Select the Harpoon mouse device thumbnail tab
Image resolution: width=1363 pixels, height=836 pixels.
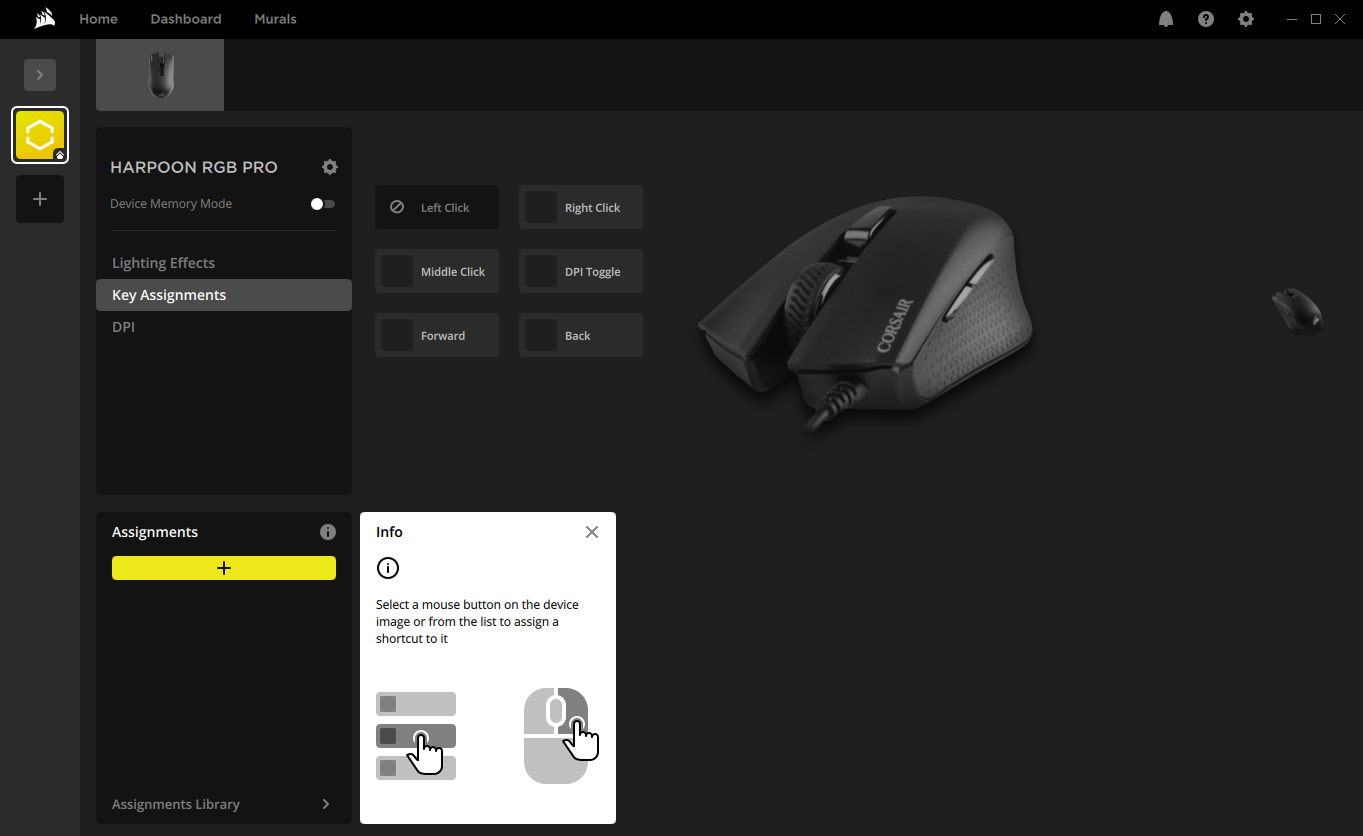(x=160, y=75)
